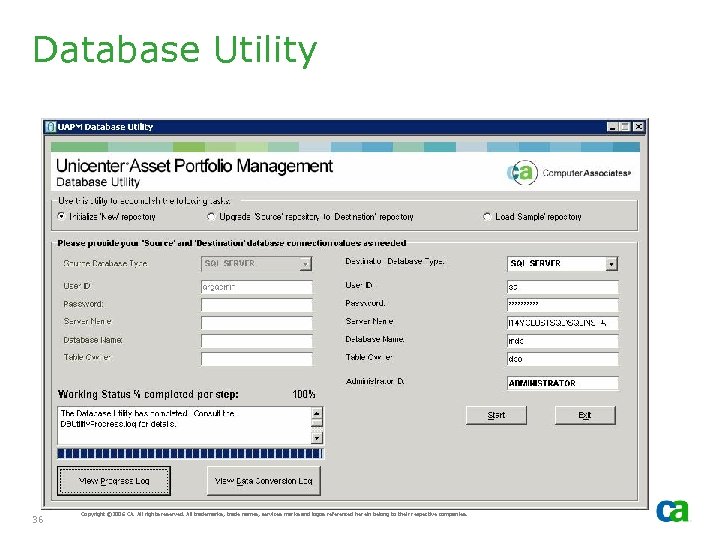Click the destination Database Name field
720x540 pixels.
pos(562,341)
